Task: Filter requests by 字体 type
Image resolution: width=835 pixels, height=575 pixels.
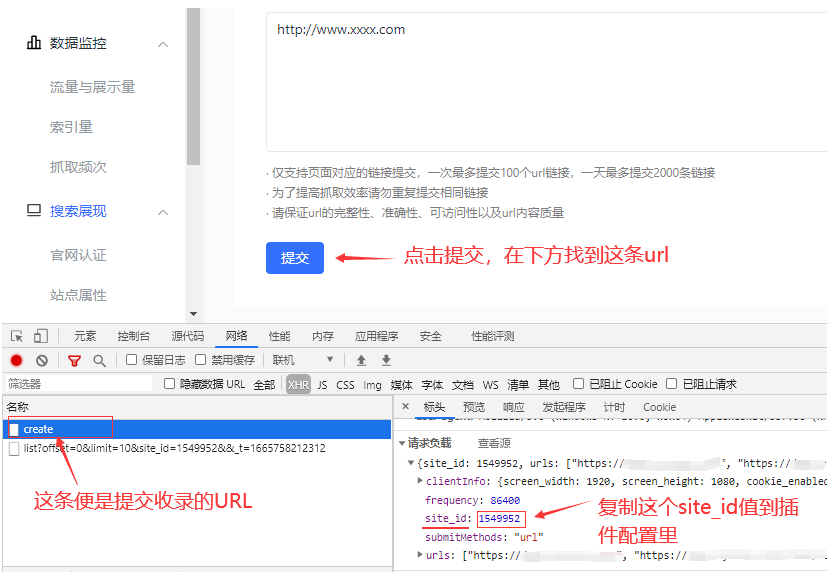Action: 432,384
